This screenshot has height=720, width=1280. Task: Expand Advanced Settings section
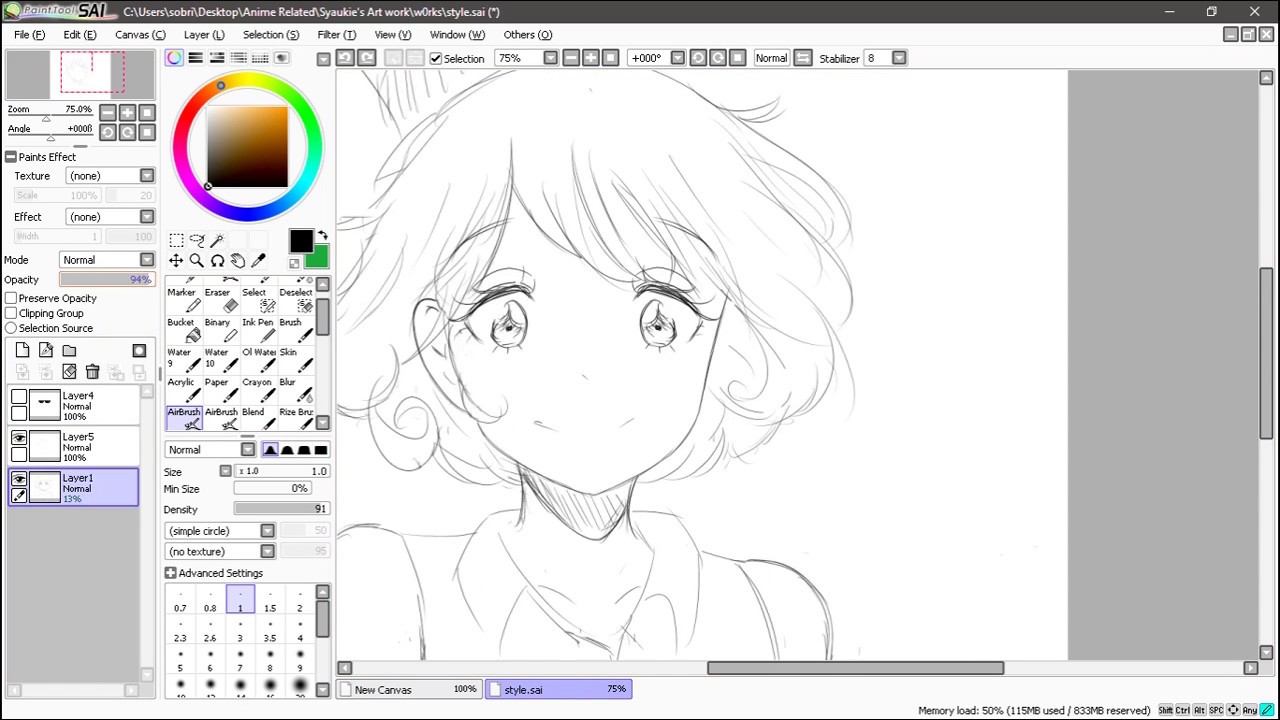[170, 573]
